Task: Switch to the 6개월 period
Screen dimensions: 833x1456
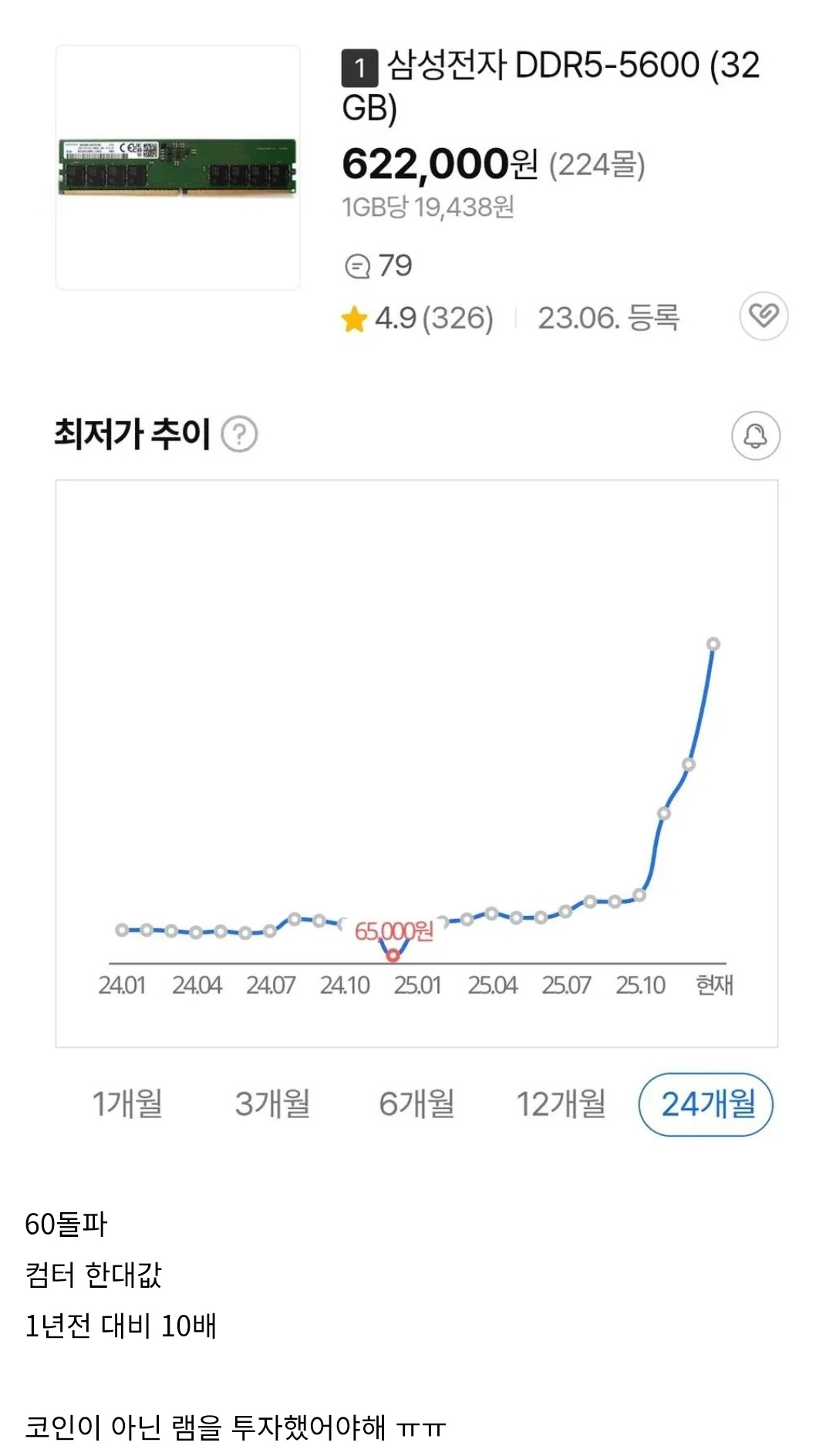Action: [416, 1103]
